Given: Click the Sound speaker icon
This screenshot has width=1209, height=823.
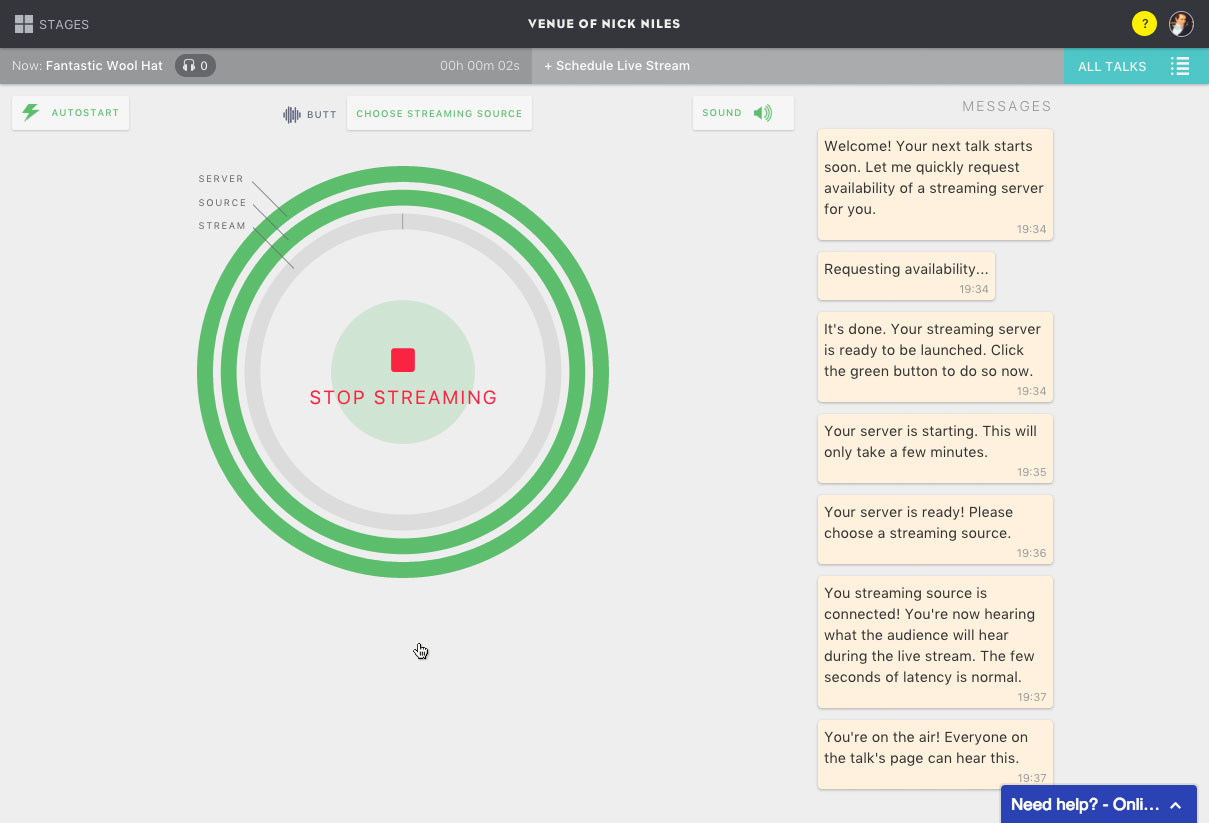Looking at the screenshot, I should click(763, 113).
